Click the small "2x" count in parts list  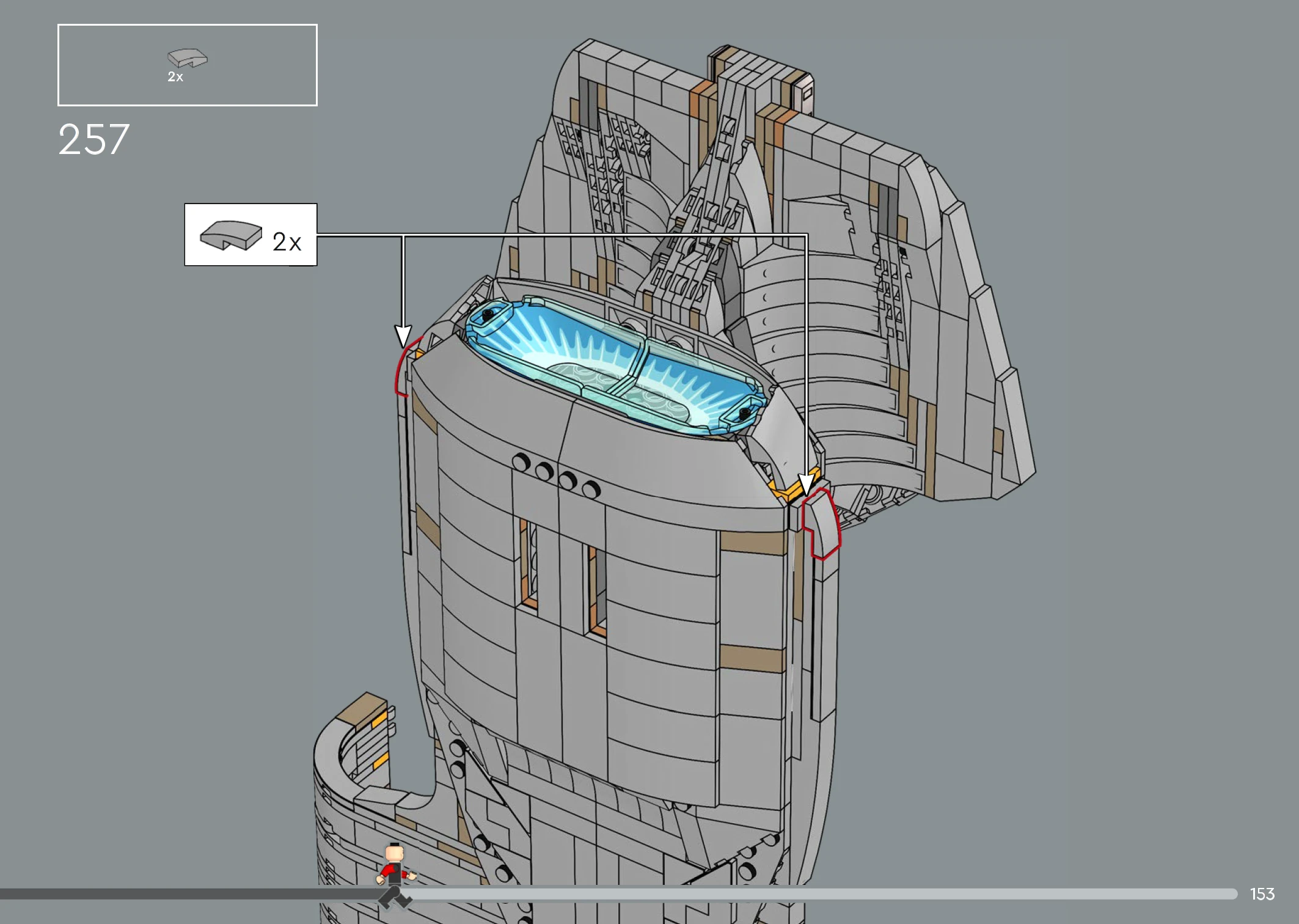click(x=175, y=77)
